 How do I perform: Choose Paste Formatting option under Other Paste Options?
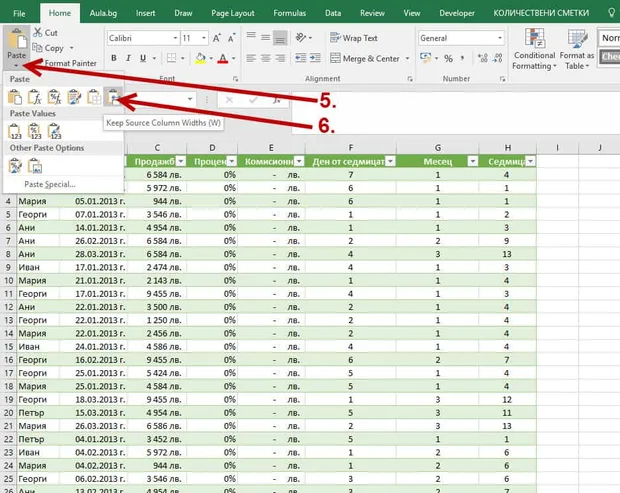[x=15, y=166]
